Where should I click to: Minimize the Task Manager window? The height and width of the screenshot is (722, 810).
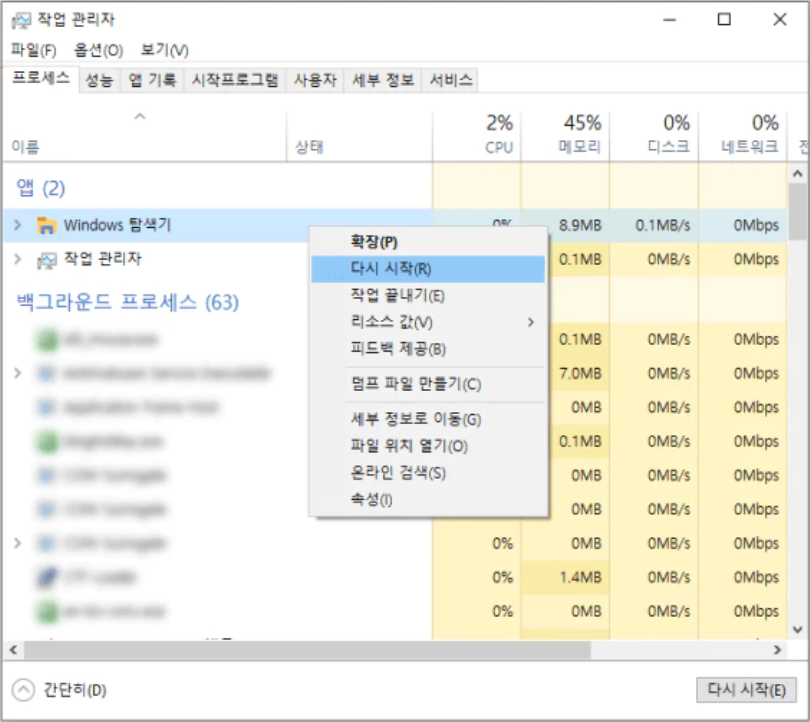669,20
